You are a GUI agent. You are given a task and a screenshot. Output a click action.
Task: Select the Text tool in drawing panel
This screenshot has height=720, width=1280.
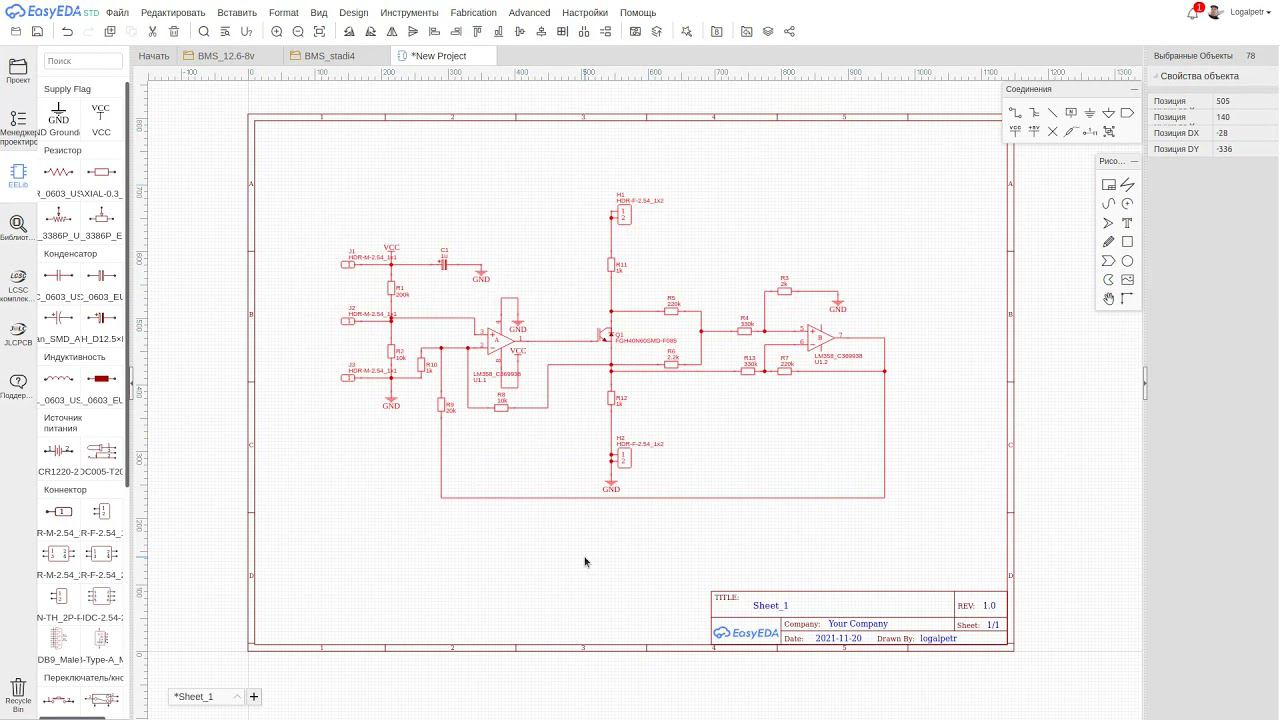tap(1127, 223)
